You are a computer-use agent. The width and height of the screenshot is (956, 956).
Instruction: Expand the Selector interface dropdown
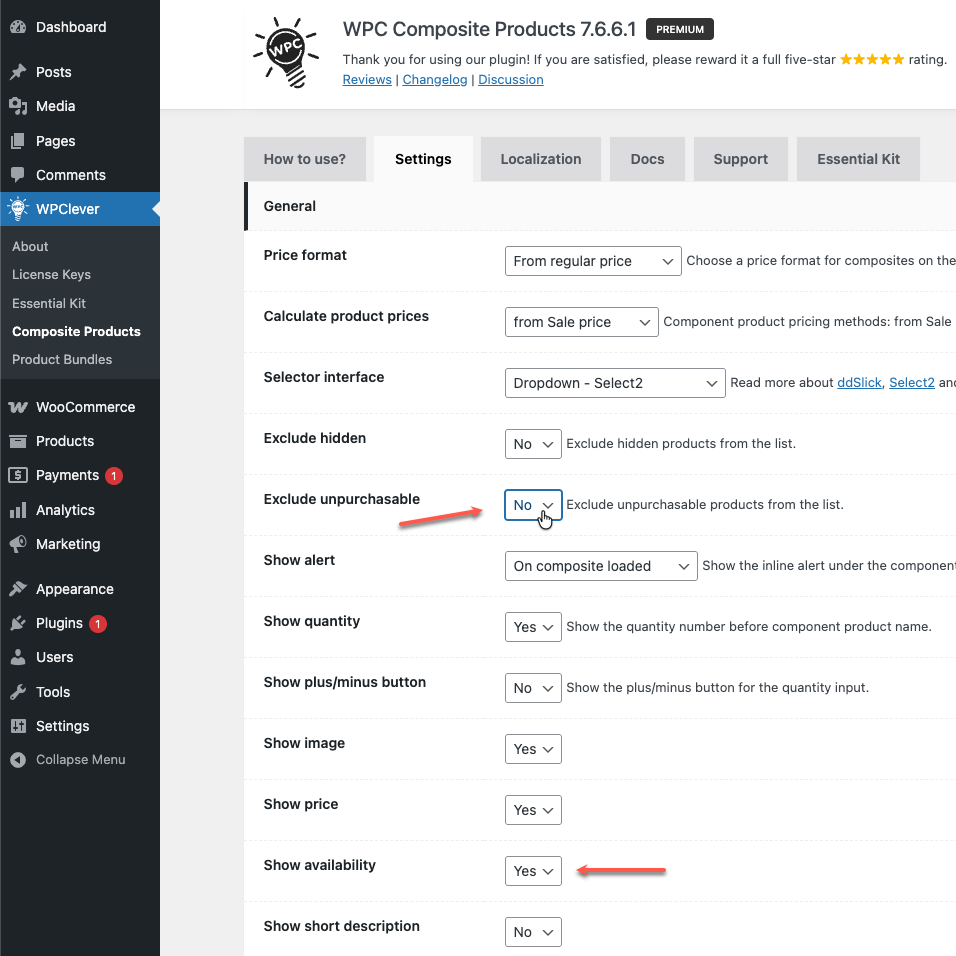[x=614, y=383]
